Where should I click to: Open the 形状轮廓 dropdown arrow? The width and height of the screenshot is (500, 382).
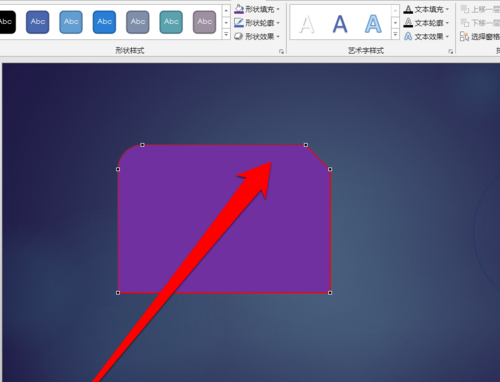click(278, 23)
